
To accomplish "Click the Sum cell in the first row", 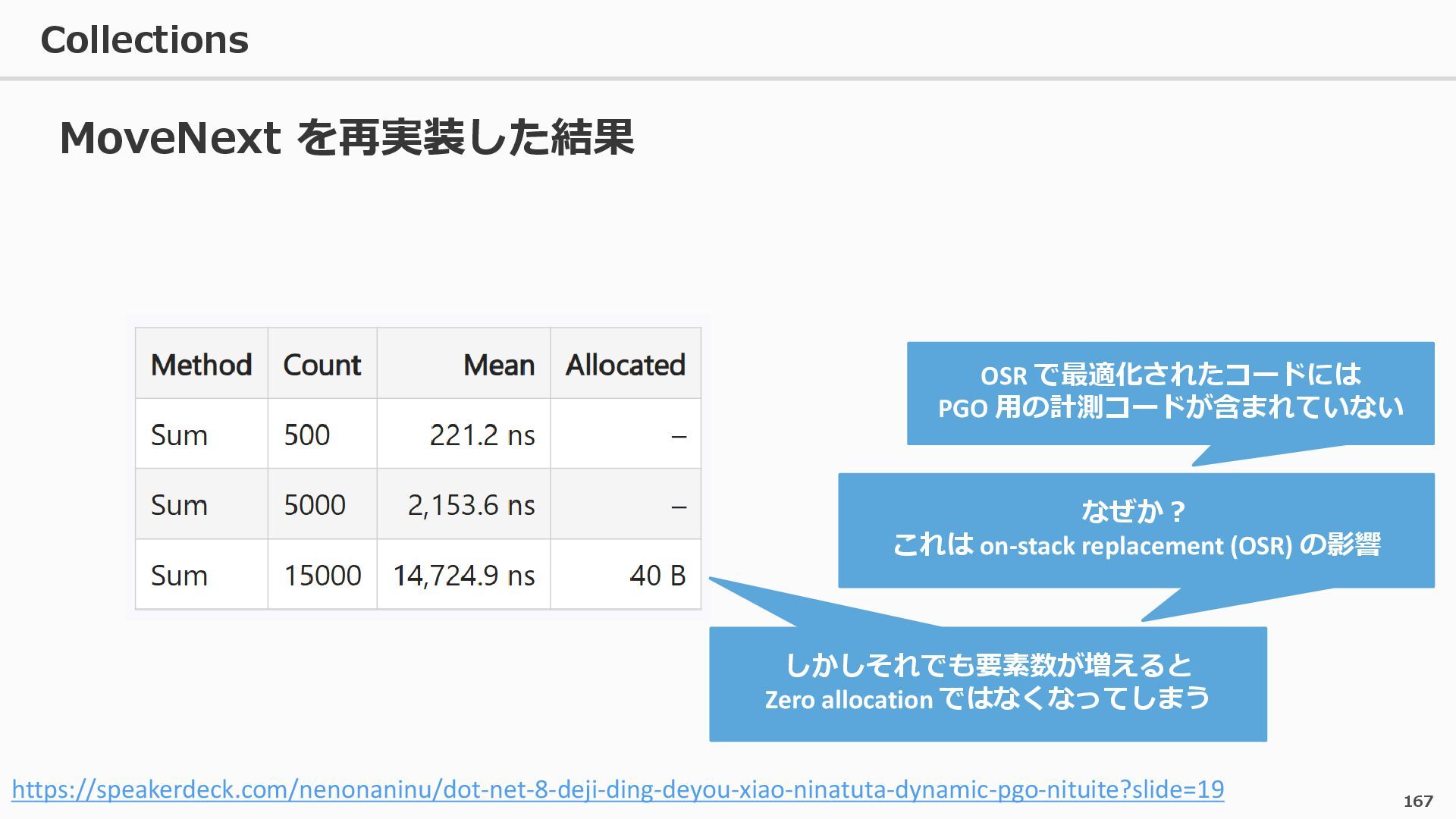I will tap(179, 435).
